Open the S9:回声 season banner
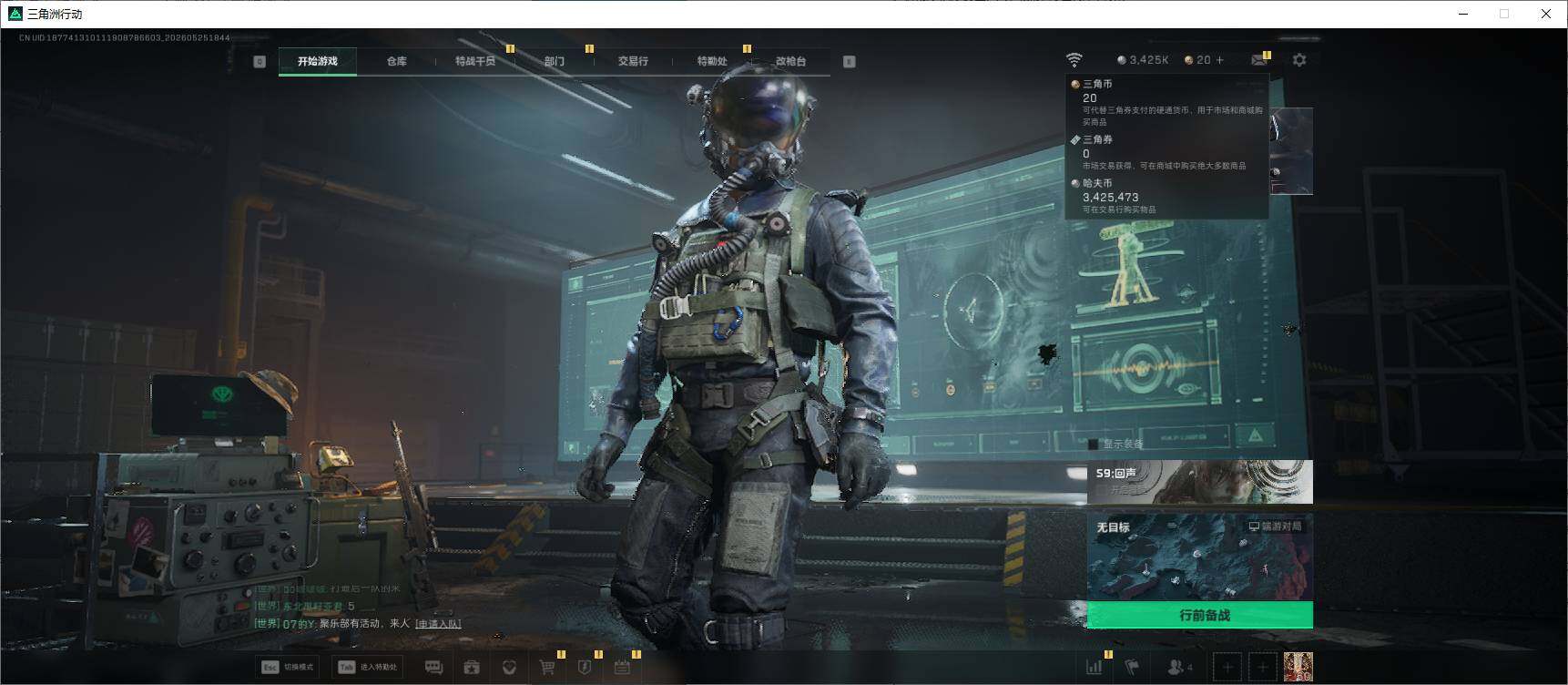This screenshot has height=685, width=1568. click(x=1200, y=482)
